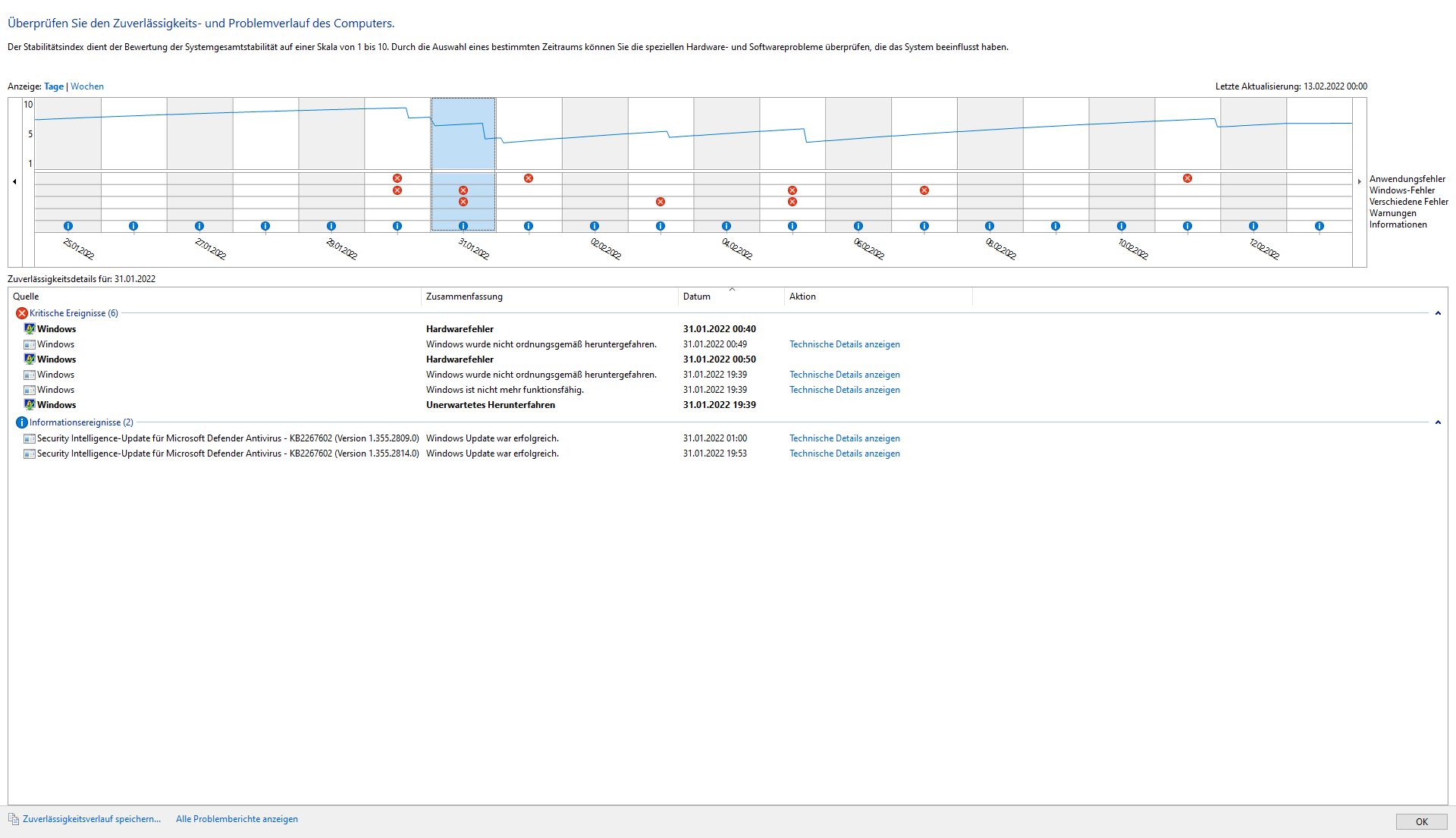Click the red error icon on 05.02.2022
The height and width of the screenshot is (838, 1456).
792,190
